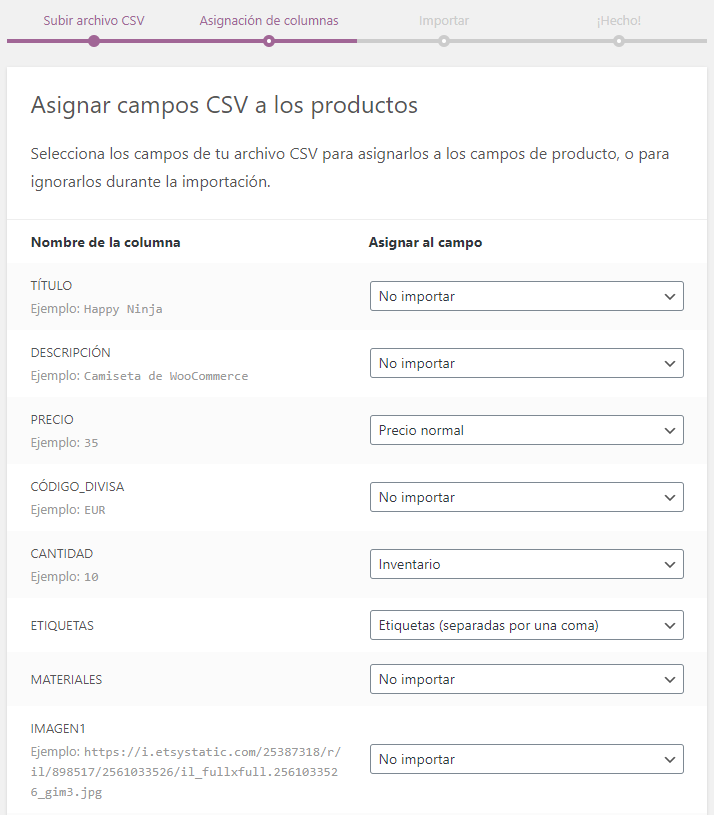This screenshot has height=815, width=714.
Task: Open the CÓDIGO_DIVISA assignment dropdown
Action: click(526, 497)
